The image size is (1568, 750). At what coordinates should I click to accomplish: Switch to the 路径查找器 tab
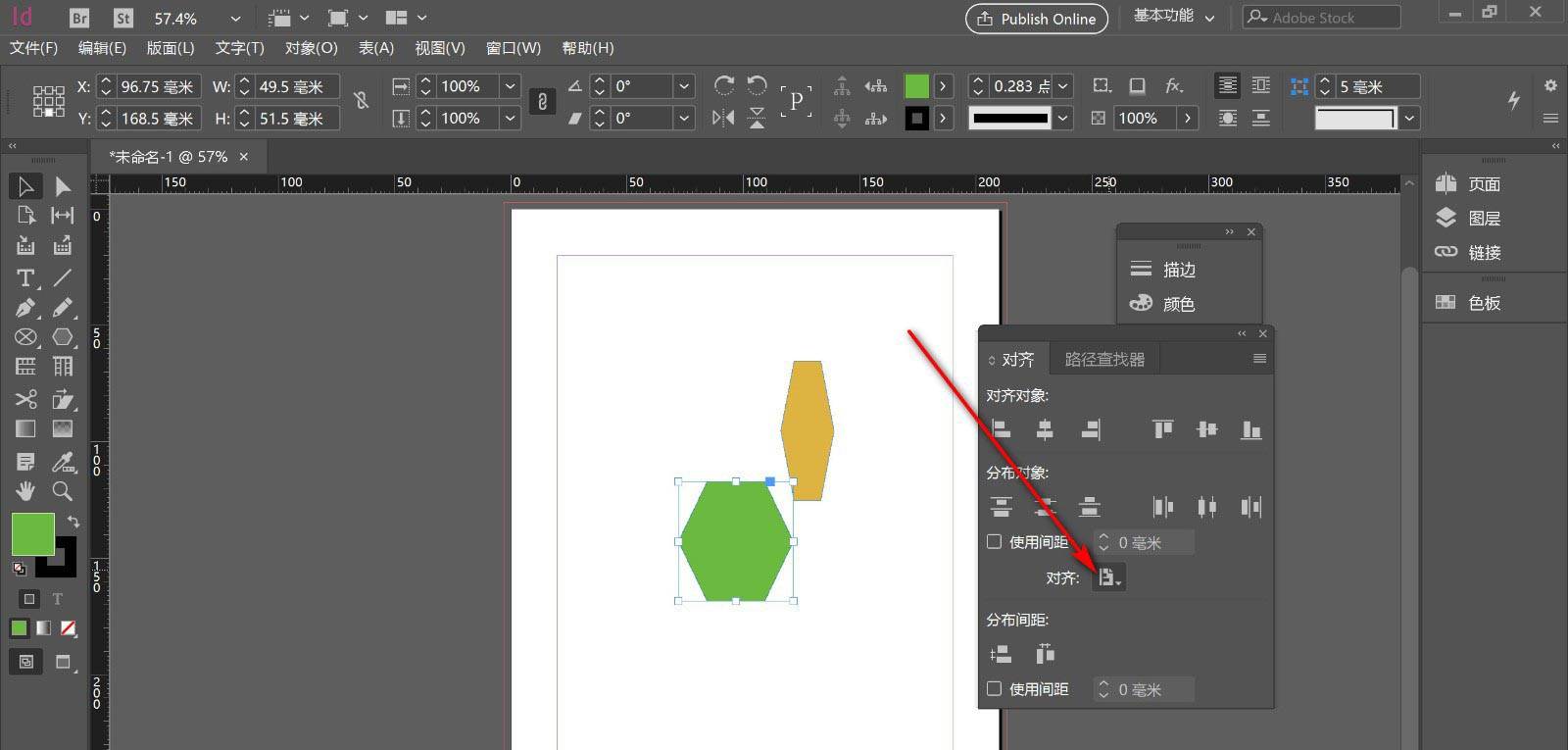[x=1104, y=360]
